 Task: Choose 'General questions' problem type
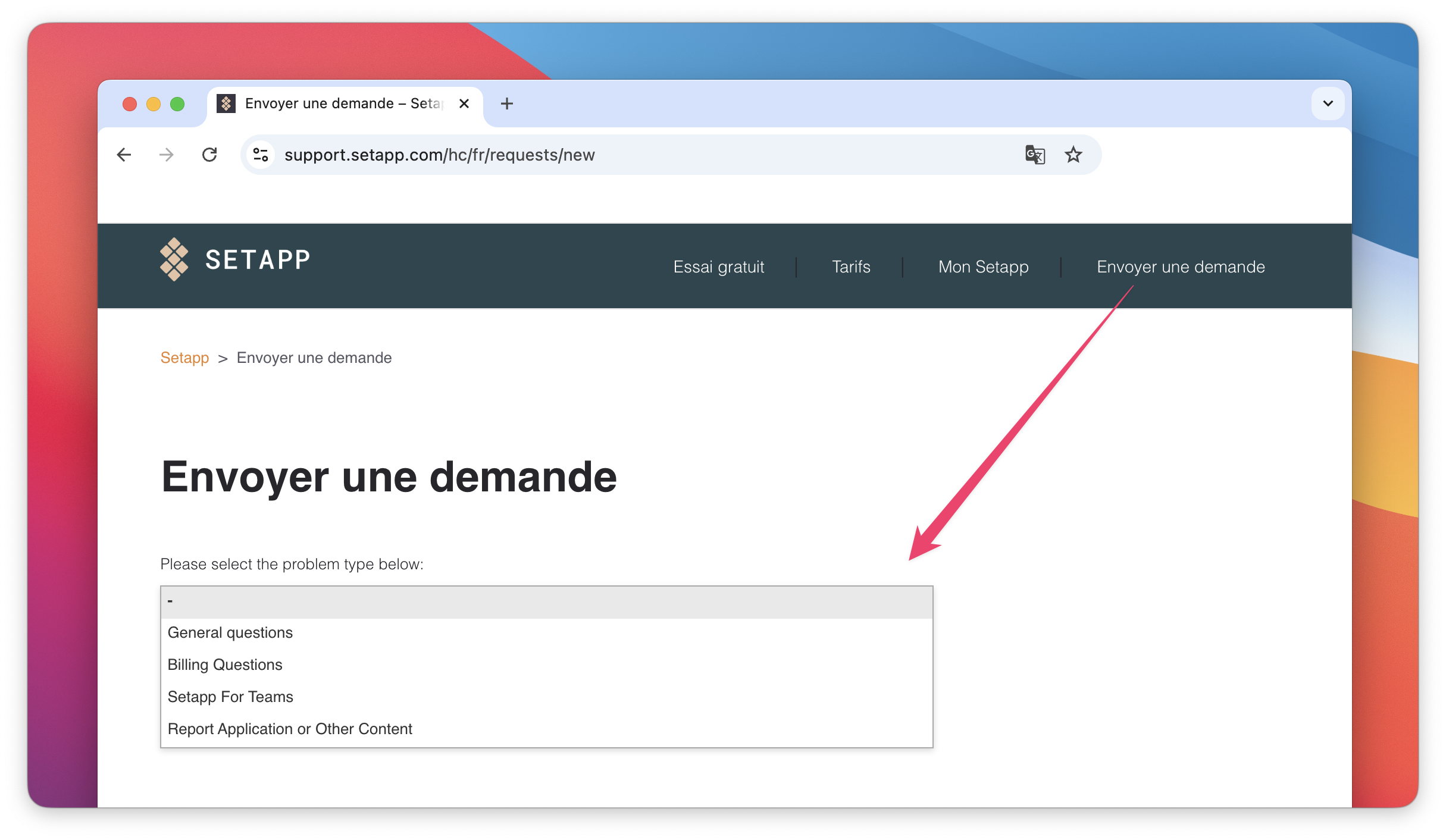(546, 632)
